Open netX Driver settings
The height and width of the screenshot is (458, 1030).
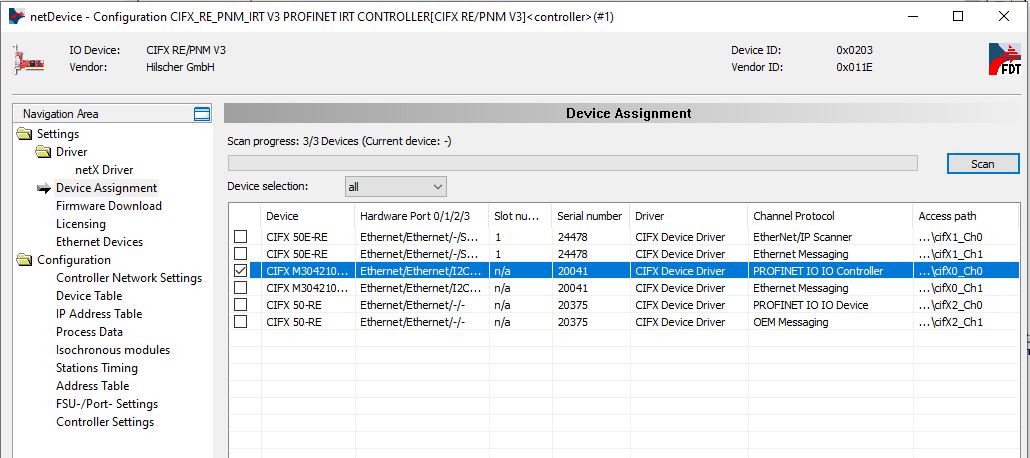(x=104, y=170)
